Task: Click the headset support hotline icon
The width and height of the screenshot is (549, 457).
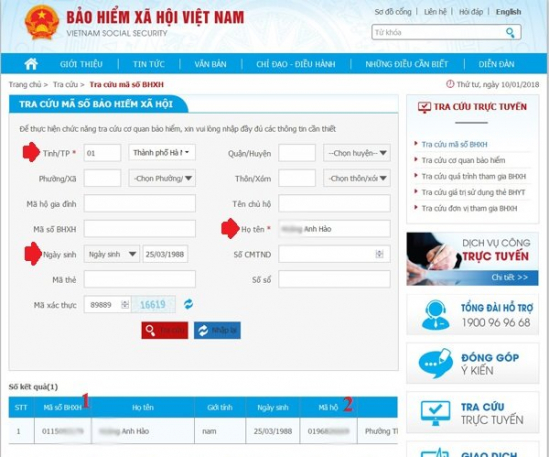Action: [435, 315]
